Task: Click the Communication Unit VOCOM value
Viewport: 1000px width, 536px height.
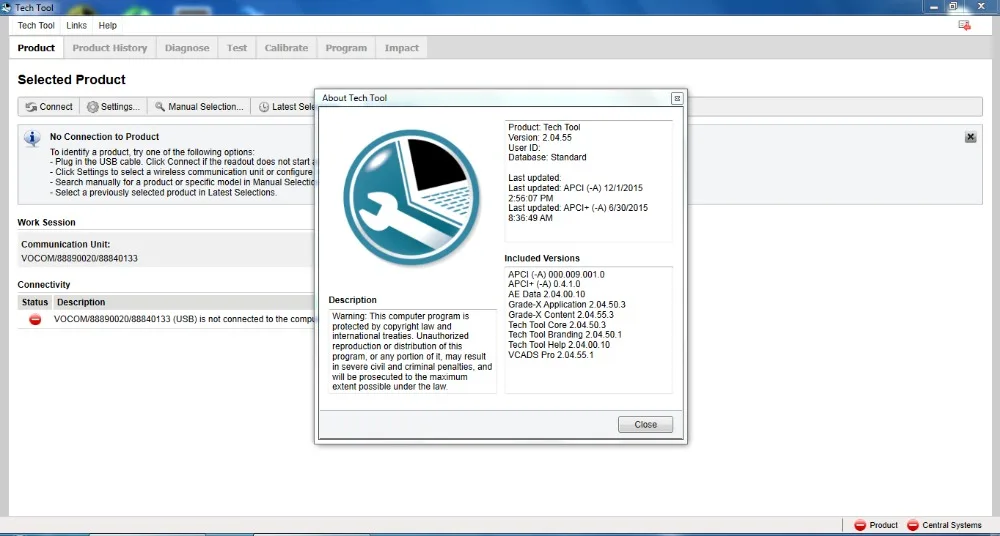Action: point(79,258)
